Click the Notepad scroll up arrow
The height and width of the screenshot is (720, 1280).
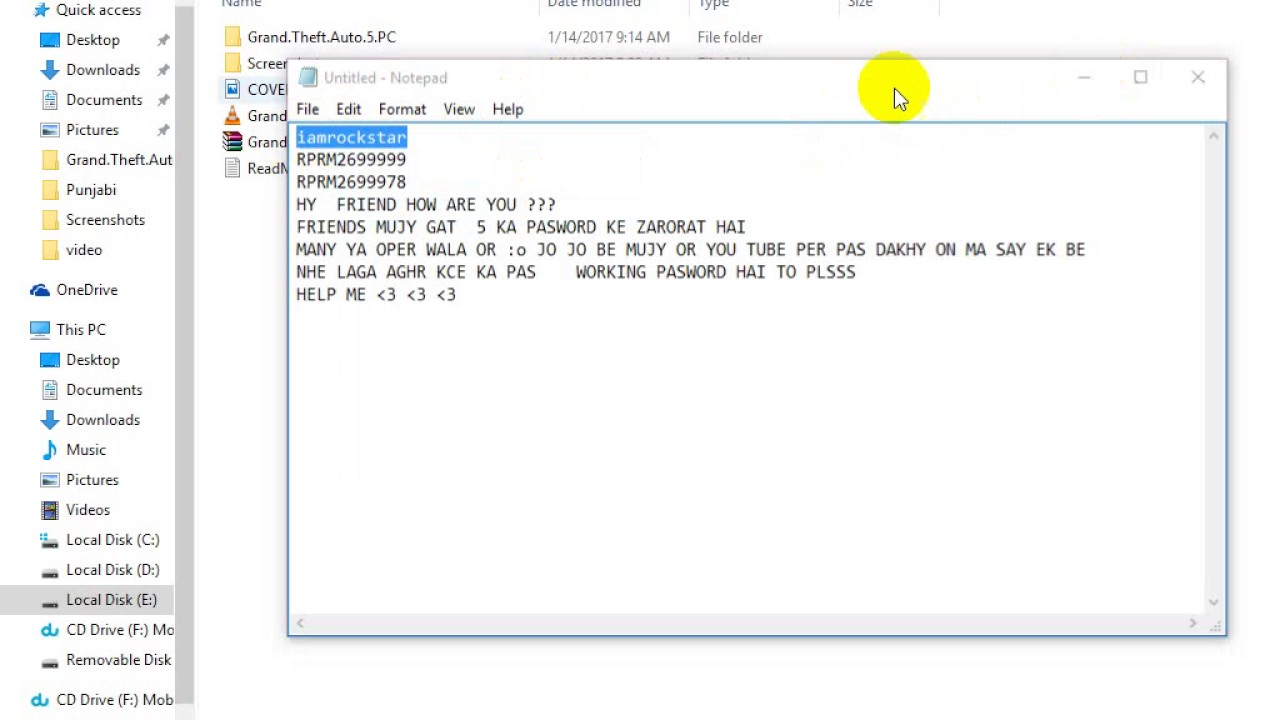click(x=1214, y=136)
